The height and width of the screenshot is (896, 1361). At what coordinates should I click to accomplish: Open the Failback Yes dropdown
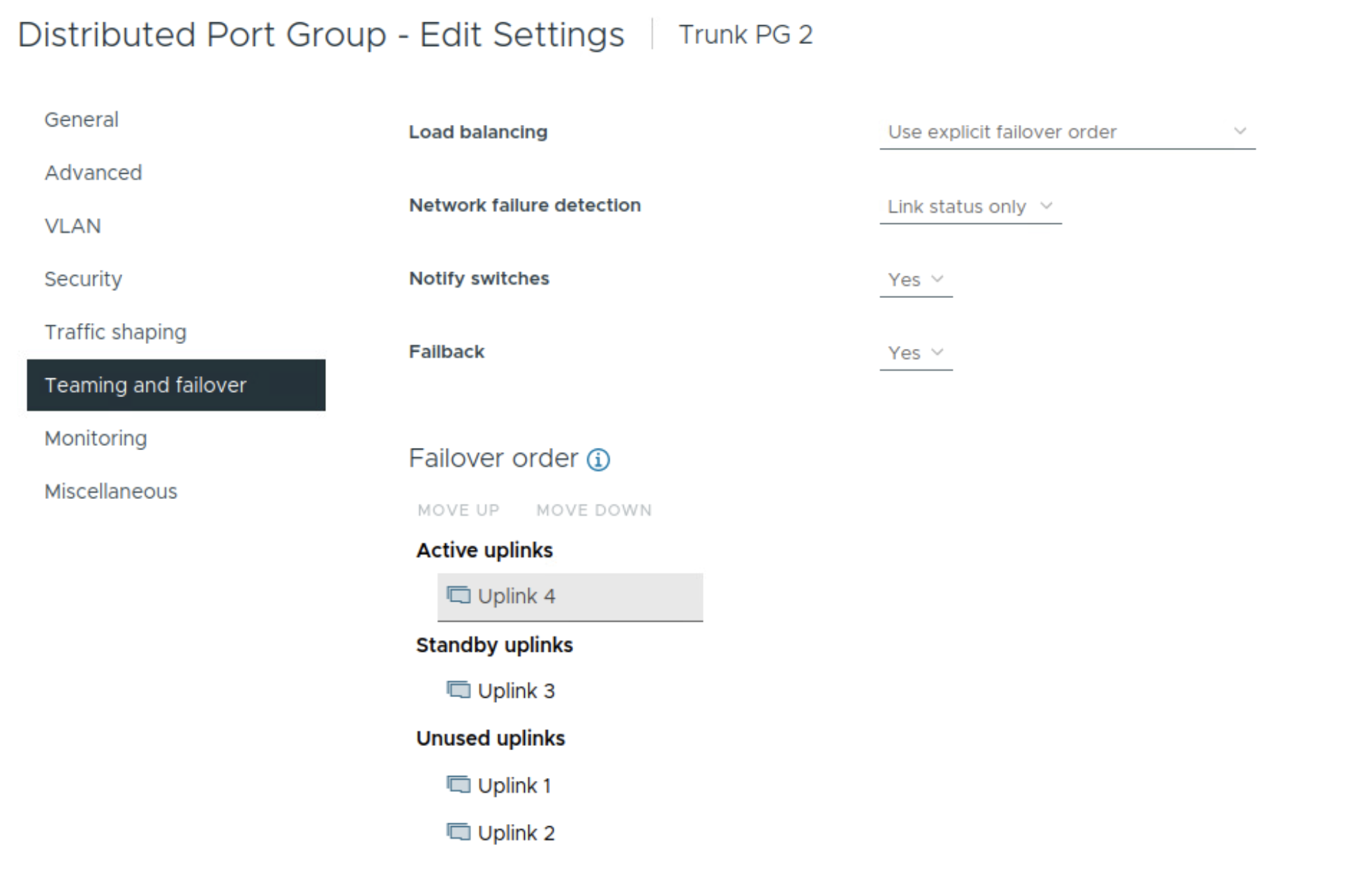click(x=915, y=353)
